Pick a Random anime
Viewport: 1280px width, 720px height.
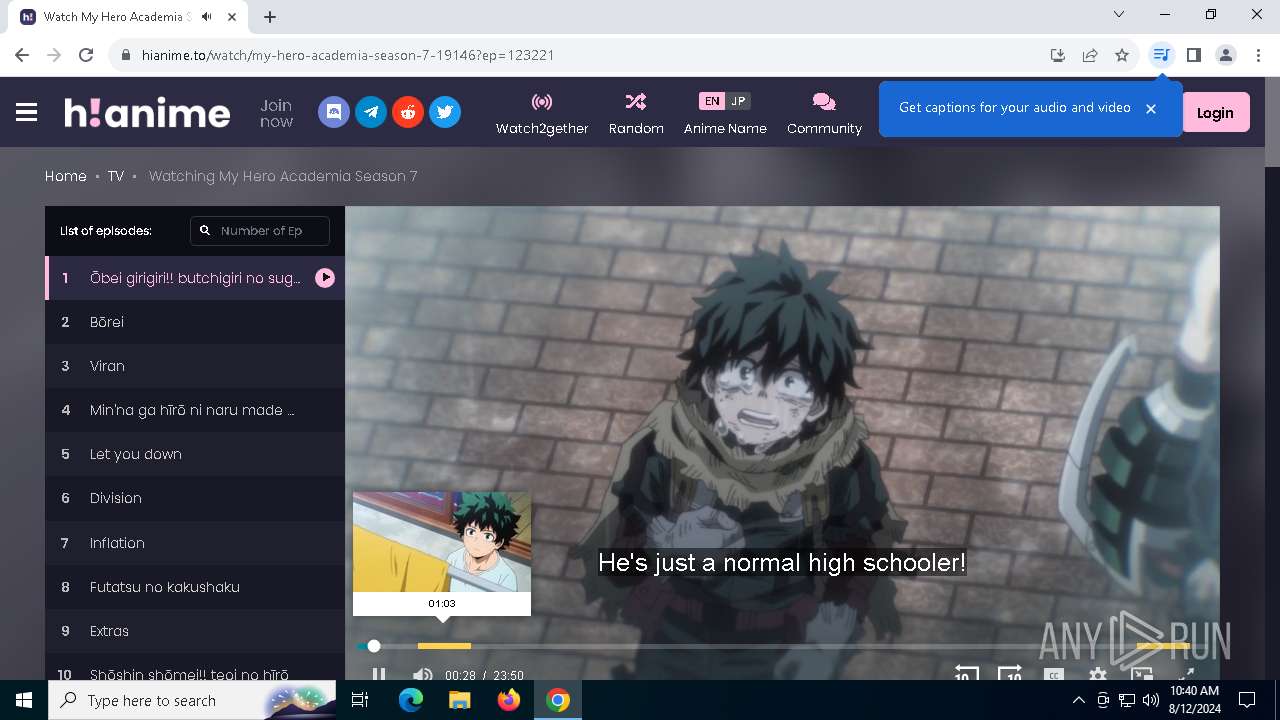pyautogui.click(x=636, y=113)
